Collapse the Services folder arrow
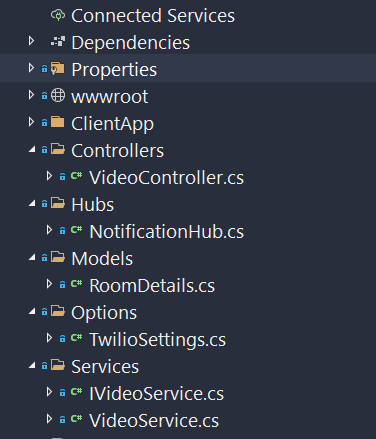376x439 pixels. click(32, 365)
